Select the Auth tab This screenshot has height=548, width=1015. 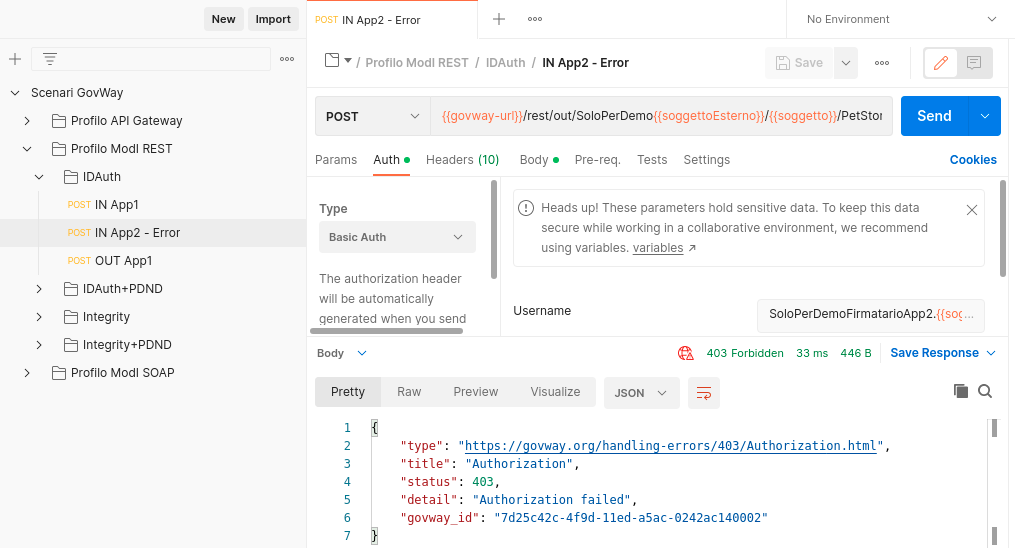click(391, 160)
